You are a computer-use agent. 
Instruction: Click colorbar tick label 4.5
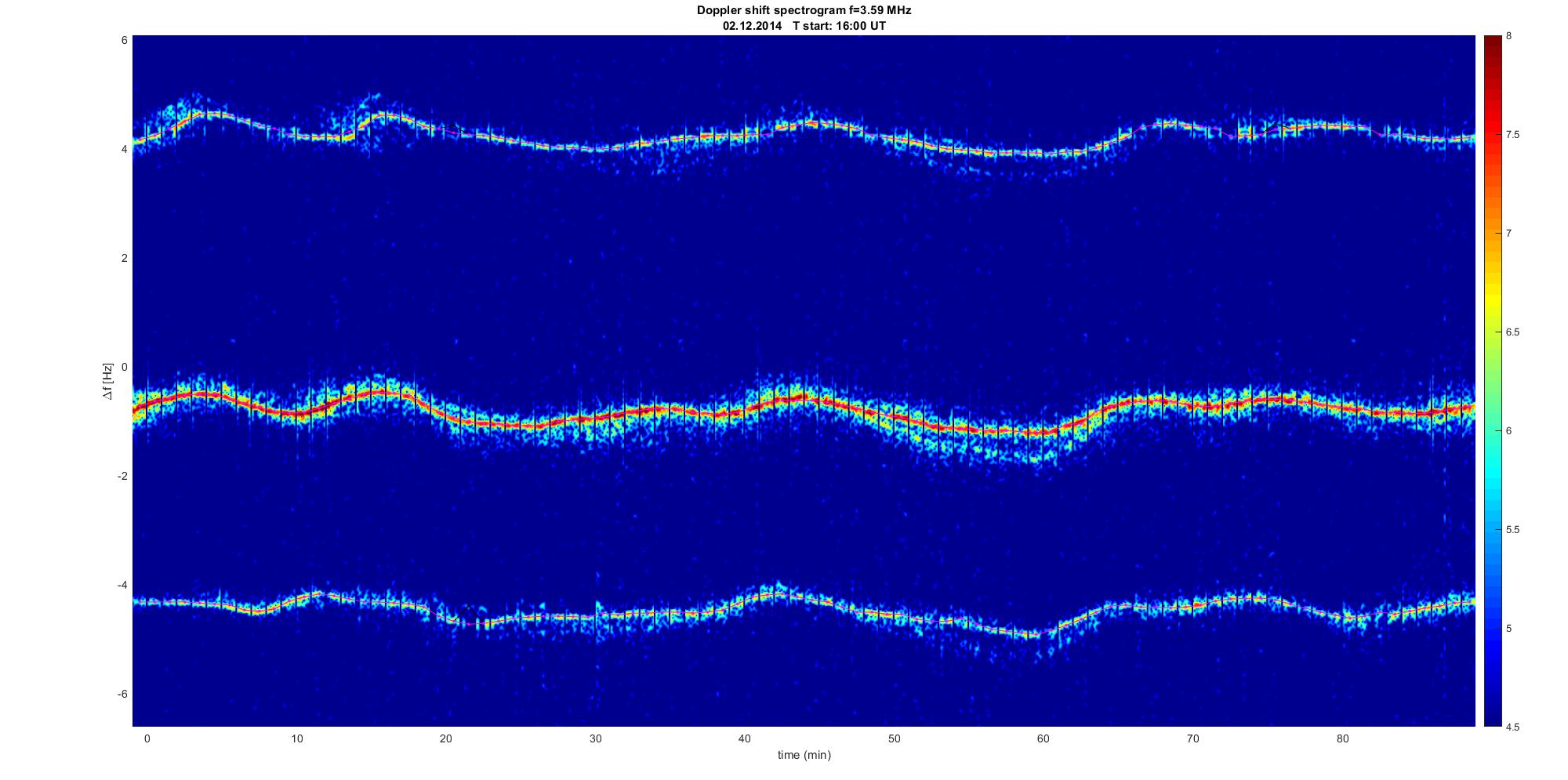1512,727
